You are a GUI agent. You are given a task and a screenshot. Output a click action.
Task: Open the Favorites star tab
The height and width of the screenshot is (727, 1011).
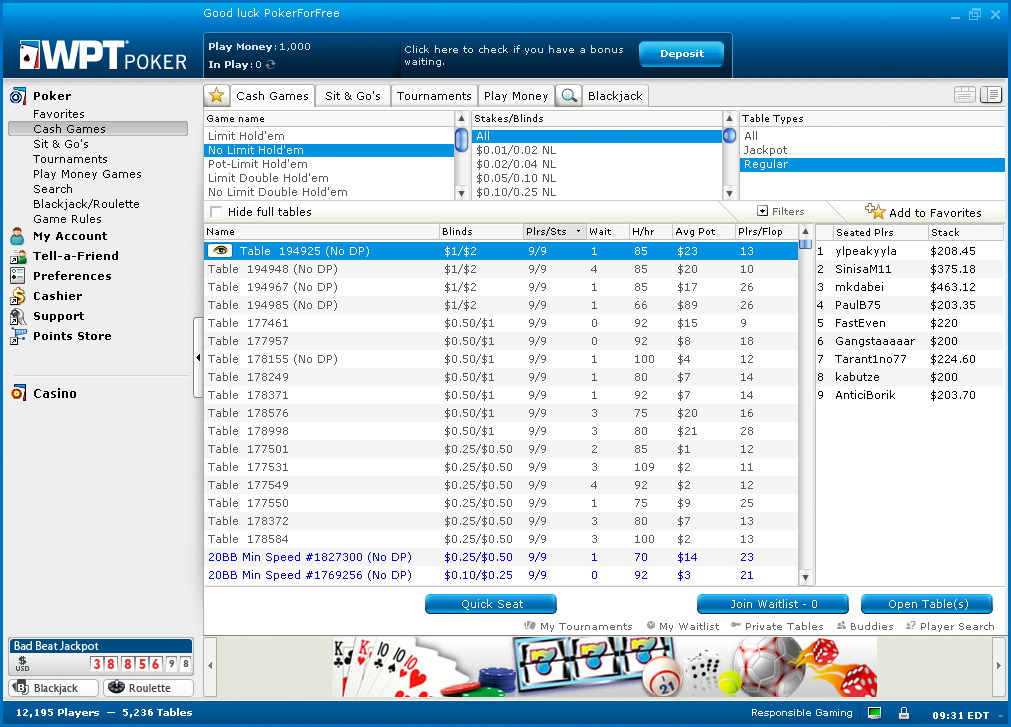click(x=217, y=95)
